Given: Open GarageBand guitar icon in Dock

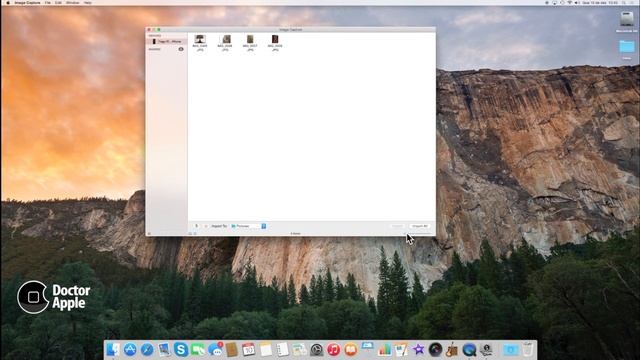Looking at the screenshot, I should pyautogui.click(x=452, y=349).
